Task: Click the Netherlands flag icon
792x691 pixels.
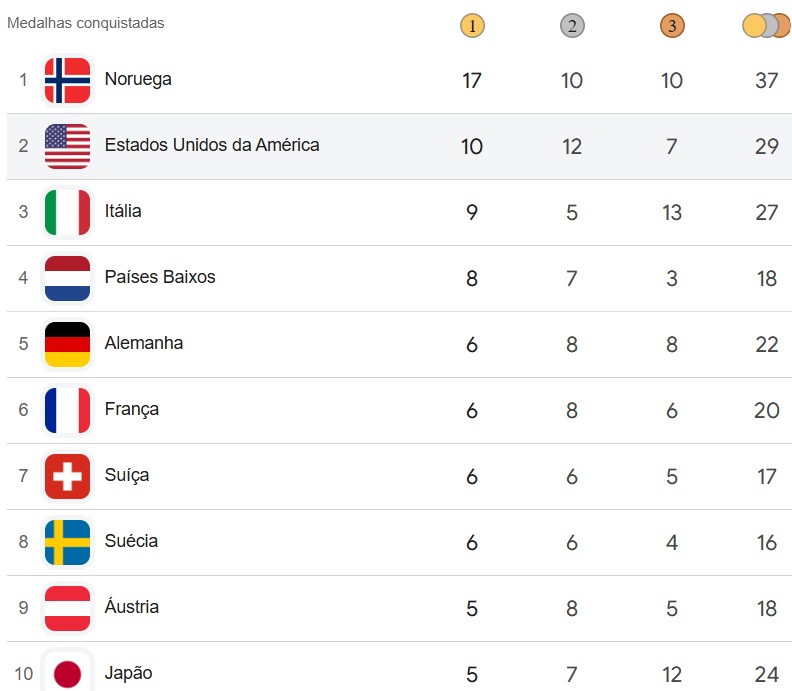Action: pyautogui.click(x=67, y=278)
